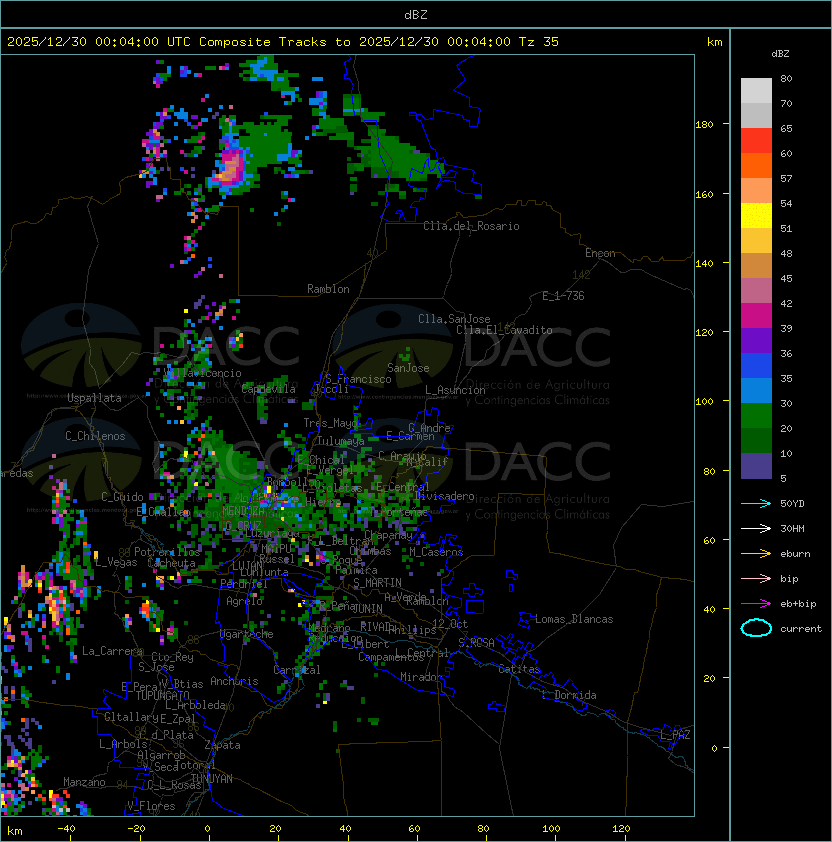This screenshot has width=832, height=842.
Task: Click the 180 km tick label
Action: coord(704,125)
